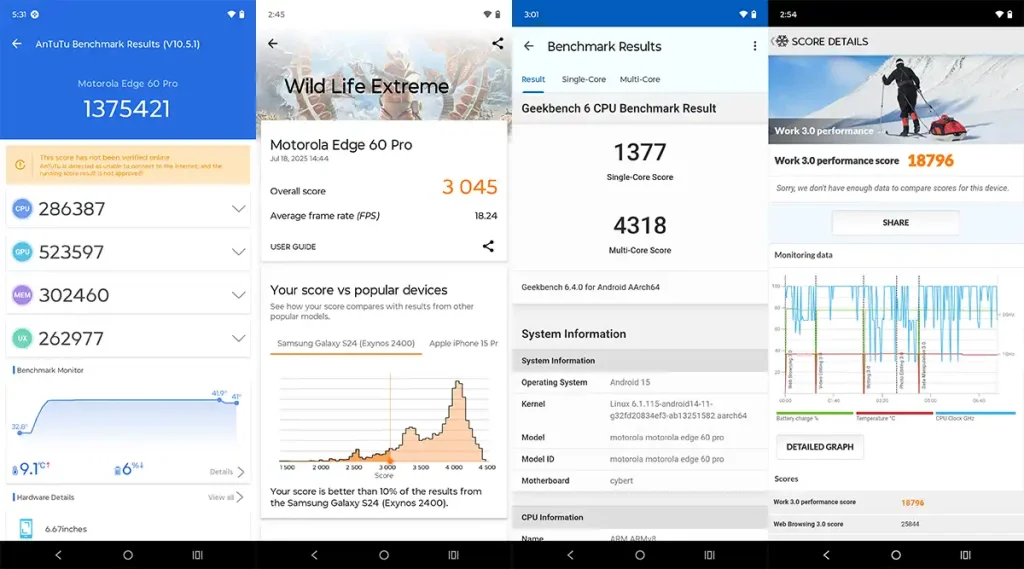Tap share icon beside USER GUIDE
The width and height of the screenshot is (1024, 569).
tap(488, 246)
